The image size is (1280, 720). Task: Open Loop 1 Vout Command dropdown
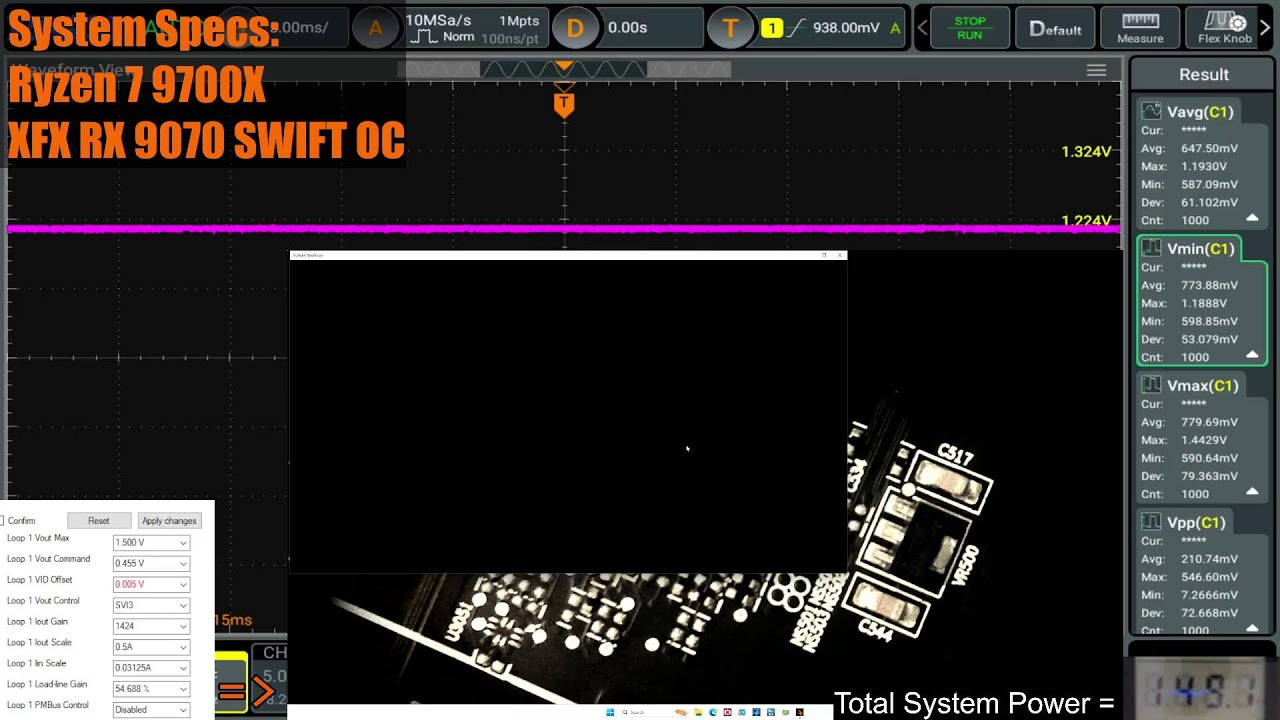click(151, 564)
